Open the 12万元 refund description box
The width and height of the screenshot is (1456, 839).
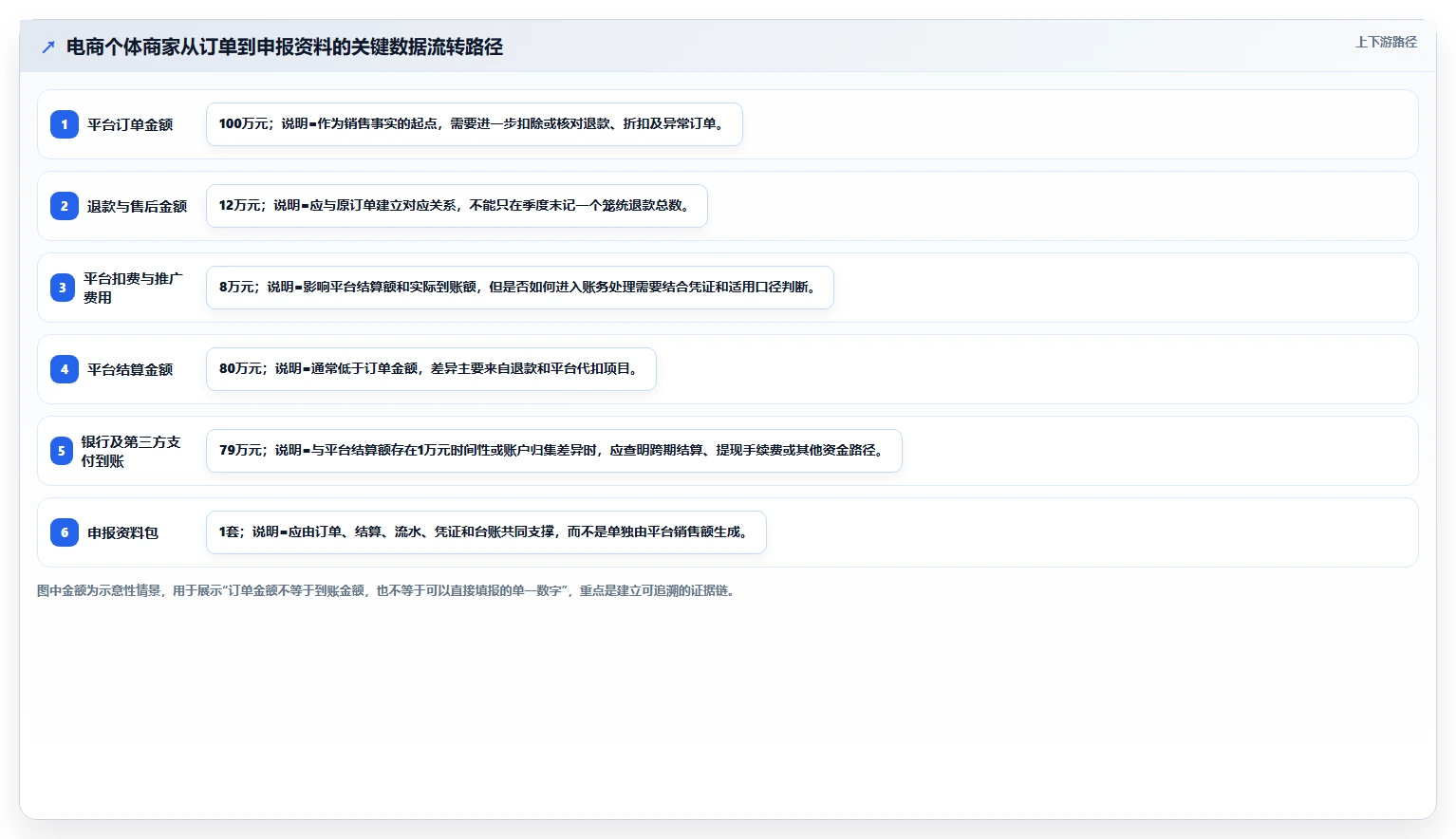457,206
